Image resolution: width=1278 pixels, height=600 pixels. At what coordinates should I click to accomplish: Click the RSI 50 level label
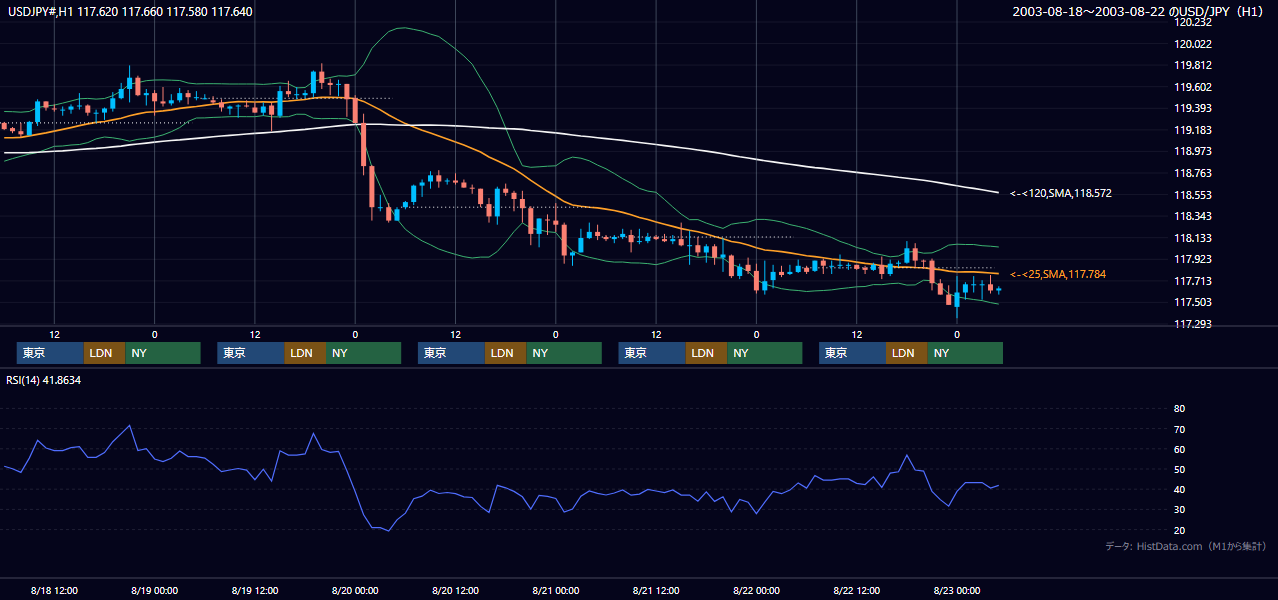[1179, 469]
